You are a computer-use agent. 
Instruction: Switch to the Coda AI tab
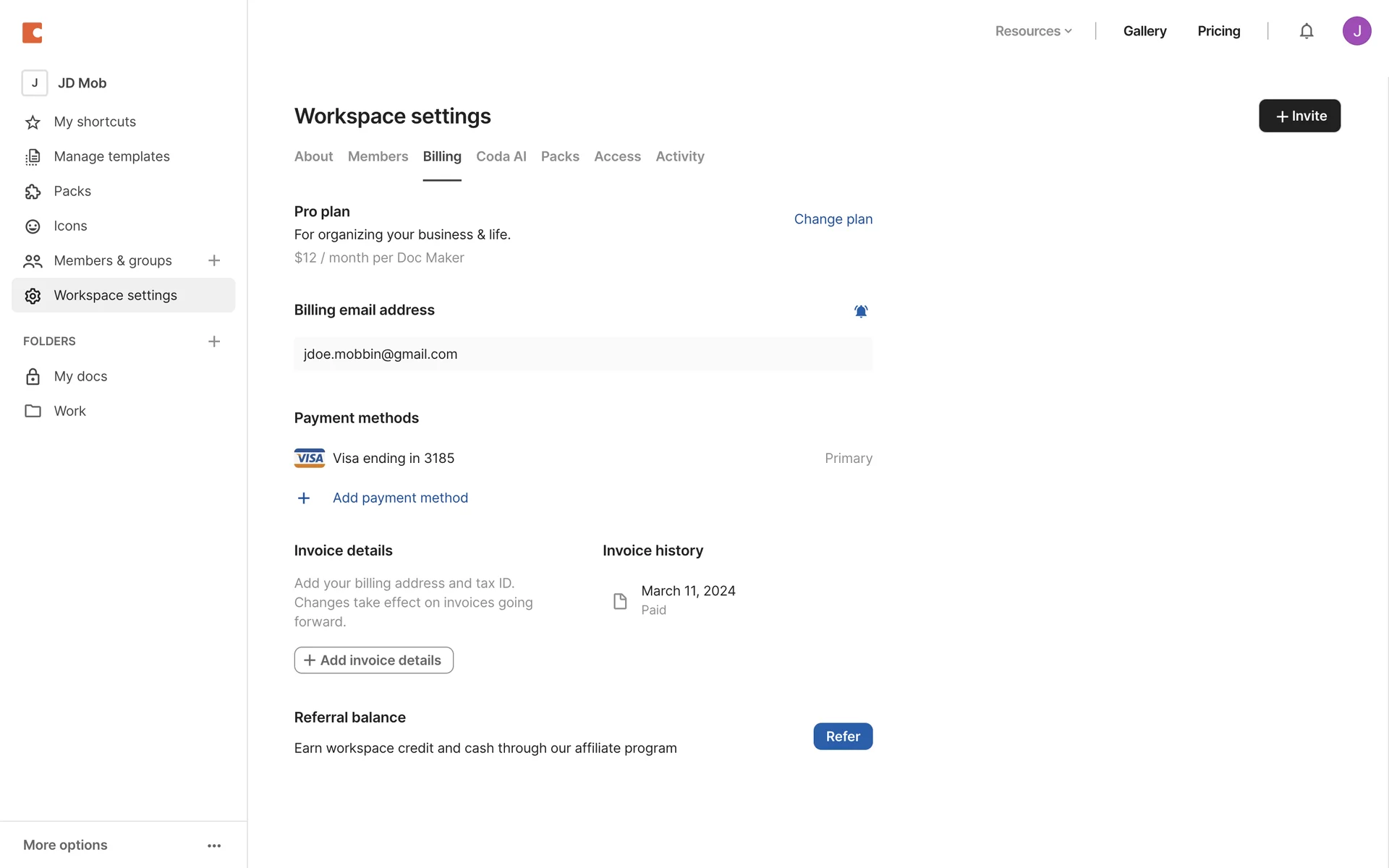(x=501, y=156)
